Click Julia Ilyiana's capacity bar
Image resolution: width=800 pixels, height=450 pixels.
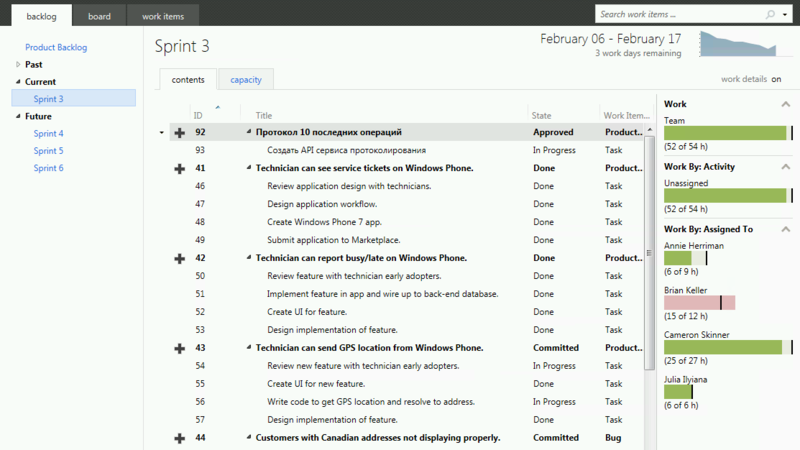(678, 392)
